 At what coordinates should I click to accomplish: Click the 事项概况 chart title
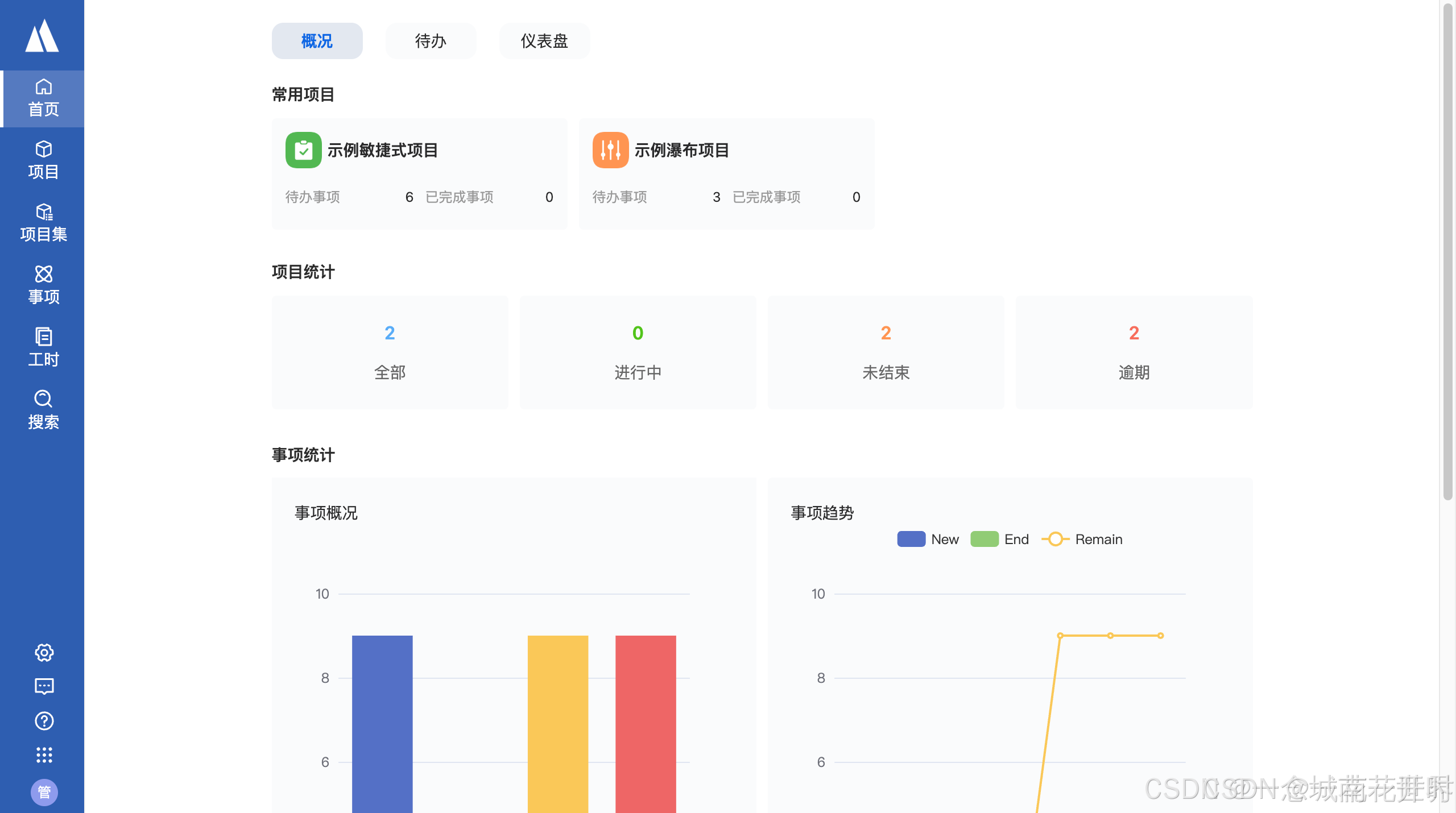click(326, 513)
